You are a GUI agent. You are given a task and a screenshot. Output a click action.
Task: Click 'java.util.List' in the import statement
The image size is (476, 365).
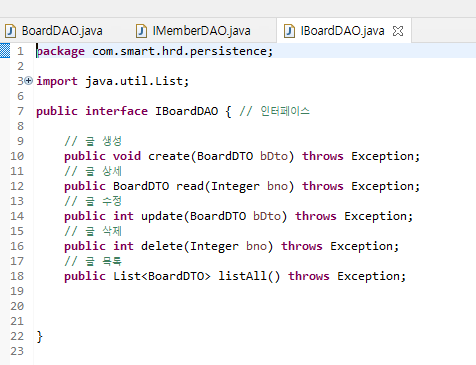click(134, 81)
